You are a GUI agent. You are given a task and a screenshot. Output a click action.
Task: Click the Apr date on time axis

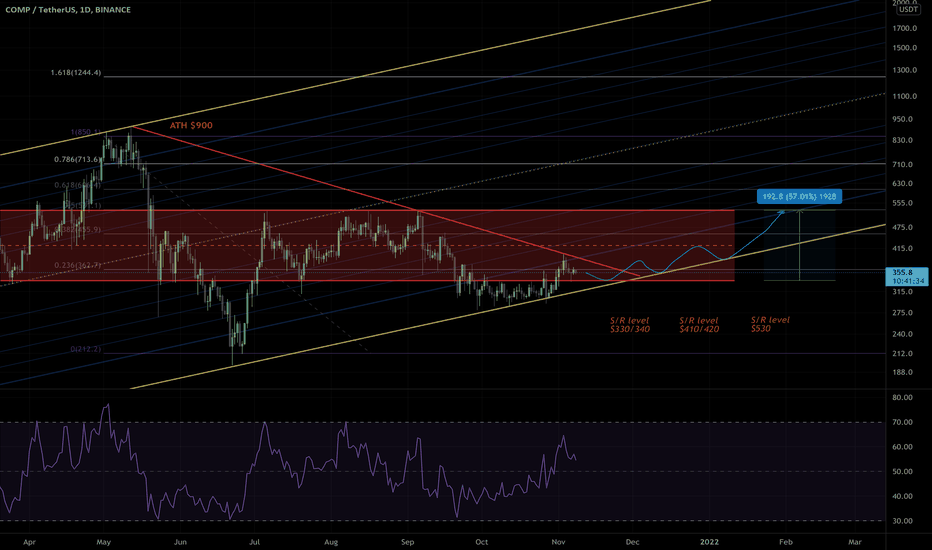pos(29,542)
